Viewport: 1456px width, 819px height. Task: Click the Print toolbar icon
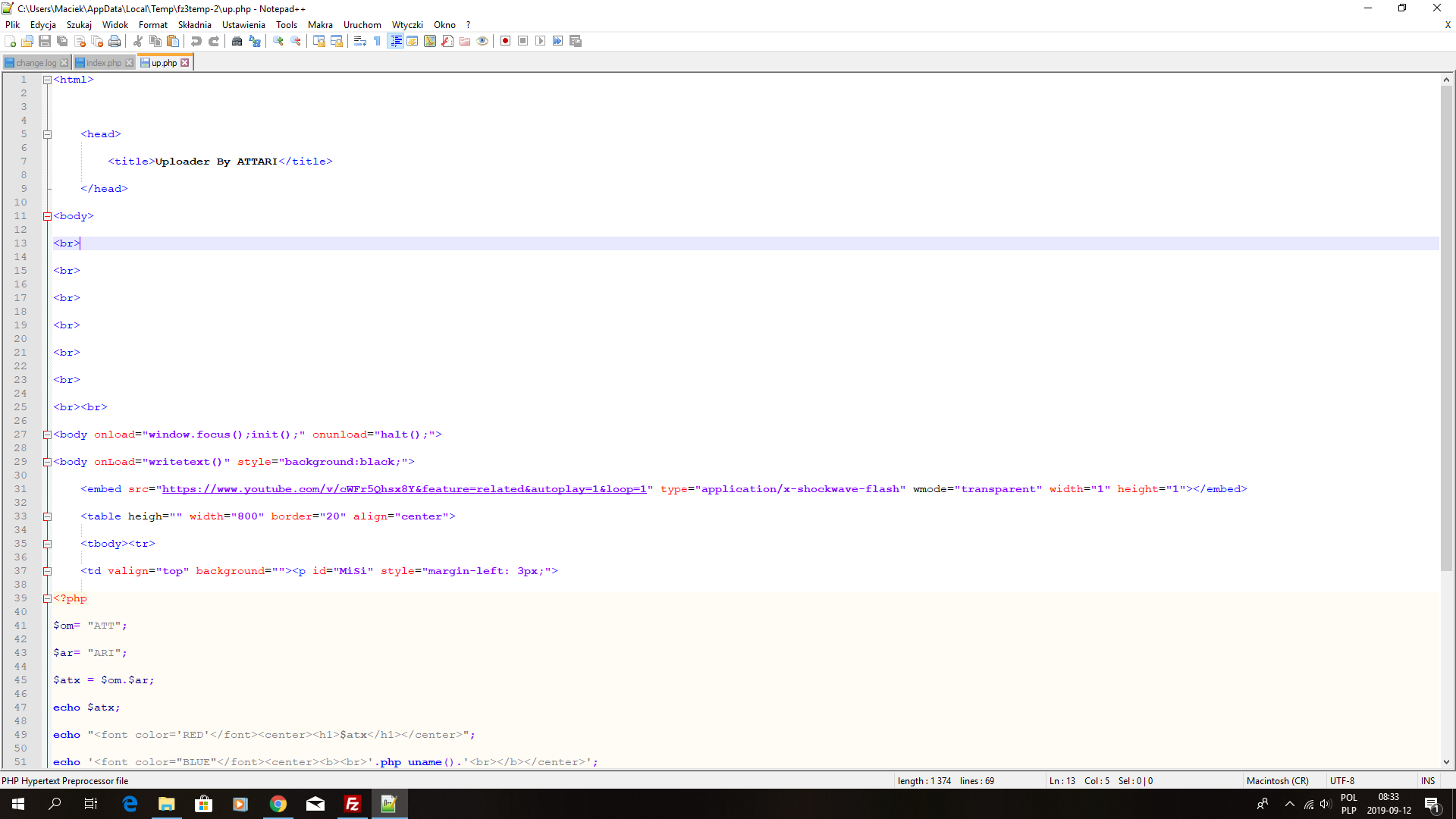pos(115,41)
